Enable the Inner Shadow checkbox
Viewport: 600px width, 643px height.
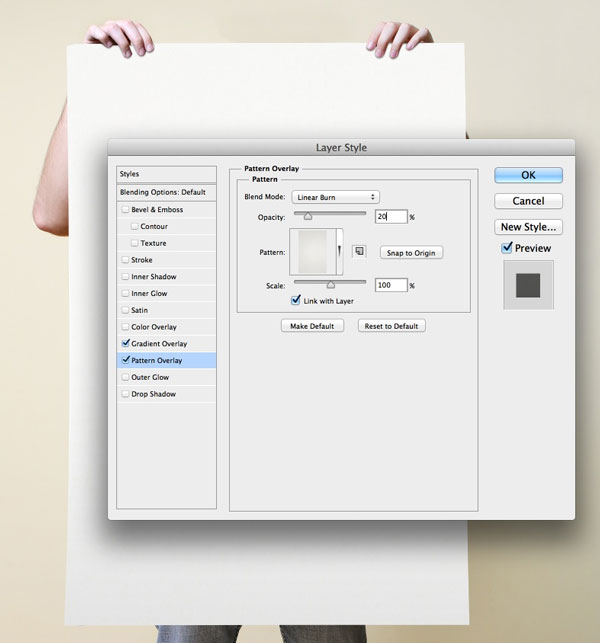click(125, 277)
